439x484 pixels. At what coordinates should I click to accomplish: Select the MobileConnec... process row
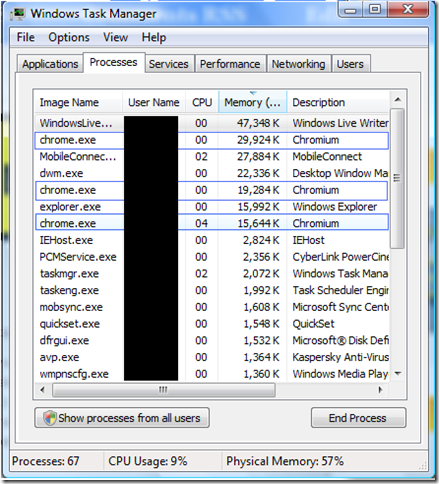[x=212, y=157]
